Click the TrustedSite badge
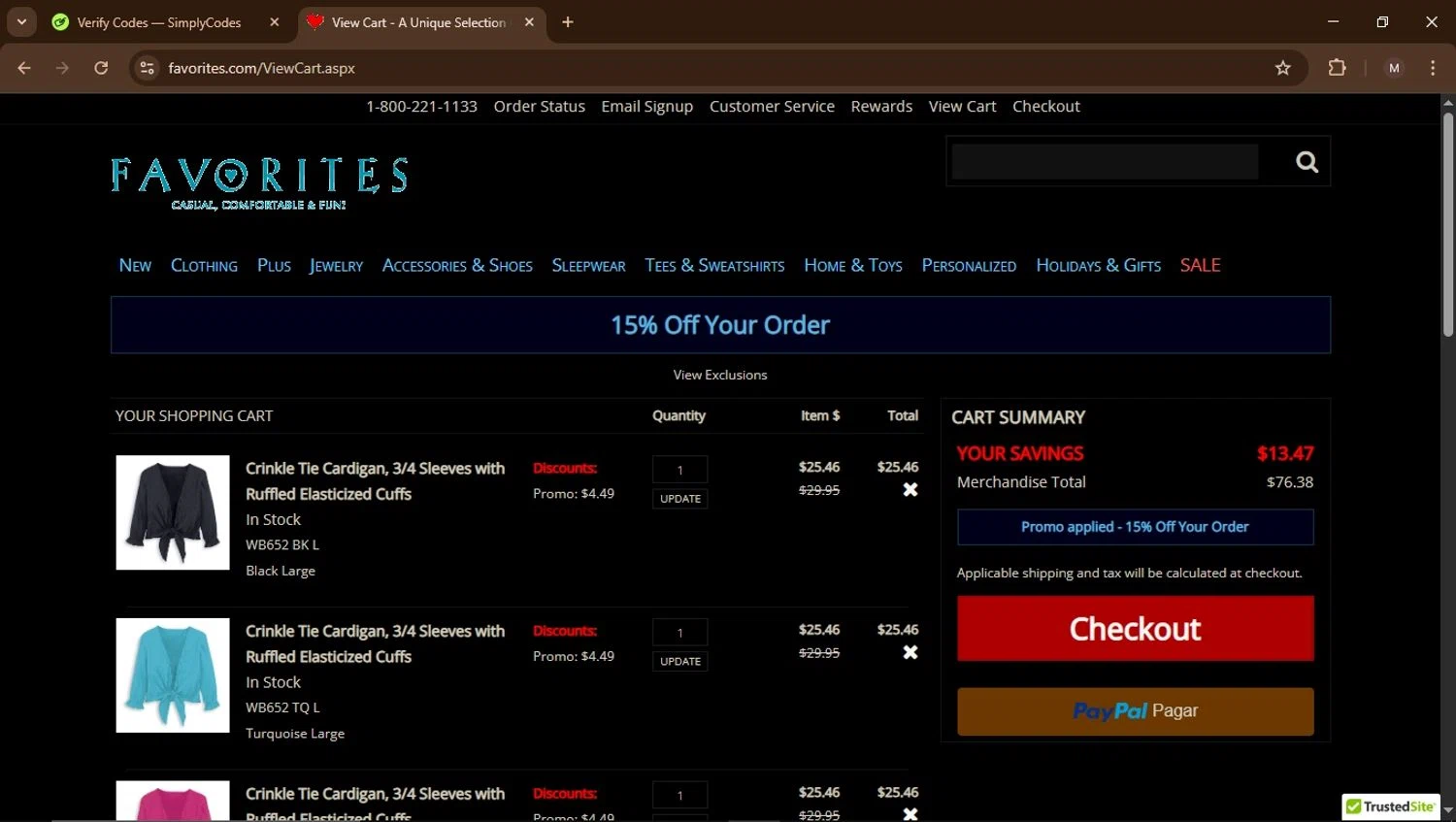 click(1391, 806)
